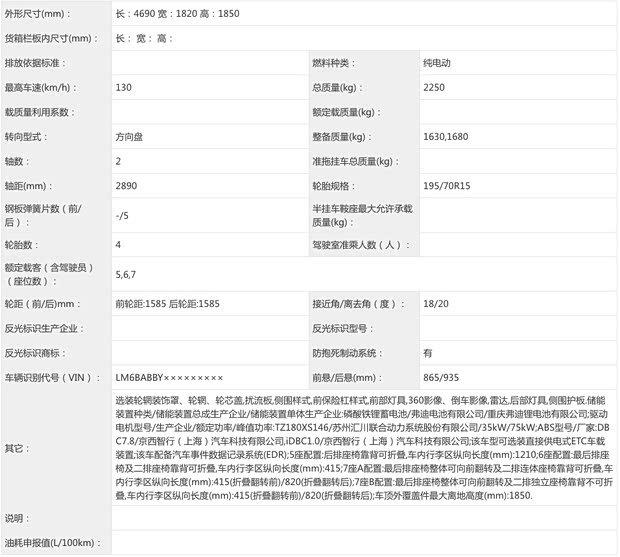Viewport: 620px width, 557px height.
Task: Click the 轮距 front and rear track value
Action: pyautogui.click(x=167, y=303)
